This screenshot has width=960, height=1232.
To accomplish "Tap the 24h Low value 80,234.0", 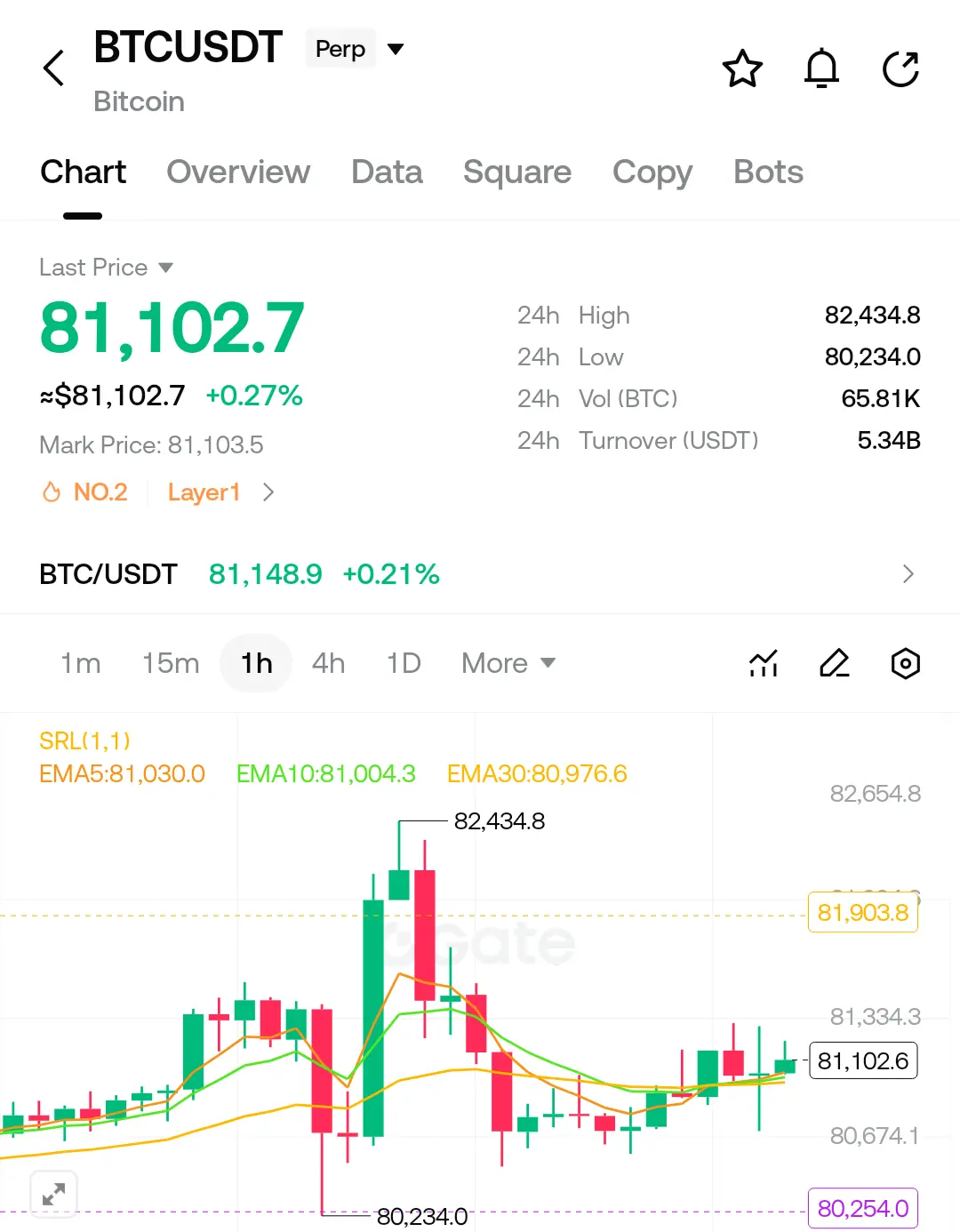I will 872,357.
